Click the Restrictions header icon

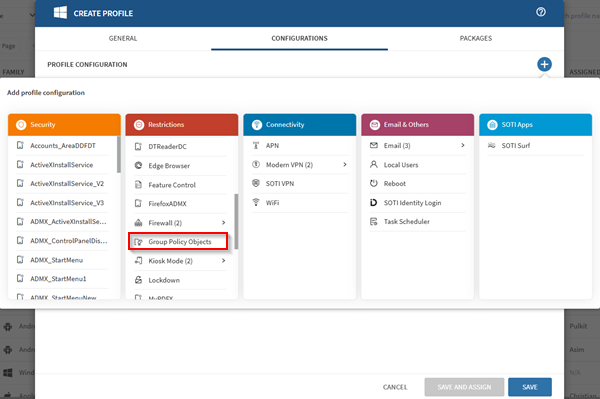click(x=139, y=125)
